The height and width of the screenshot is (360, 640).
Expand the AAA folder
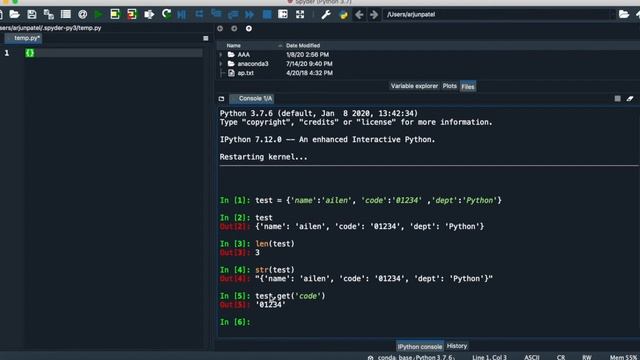[x=221, y=55]
